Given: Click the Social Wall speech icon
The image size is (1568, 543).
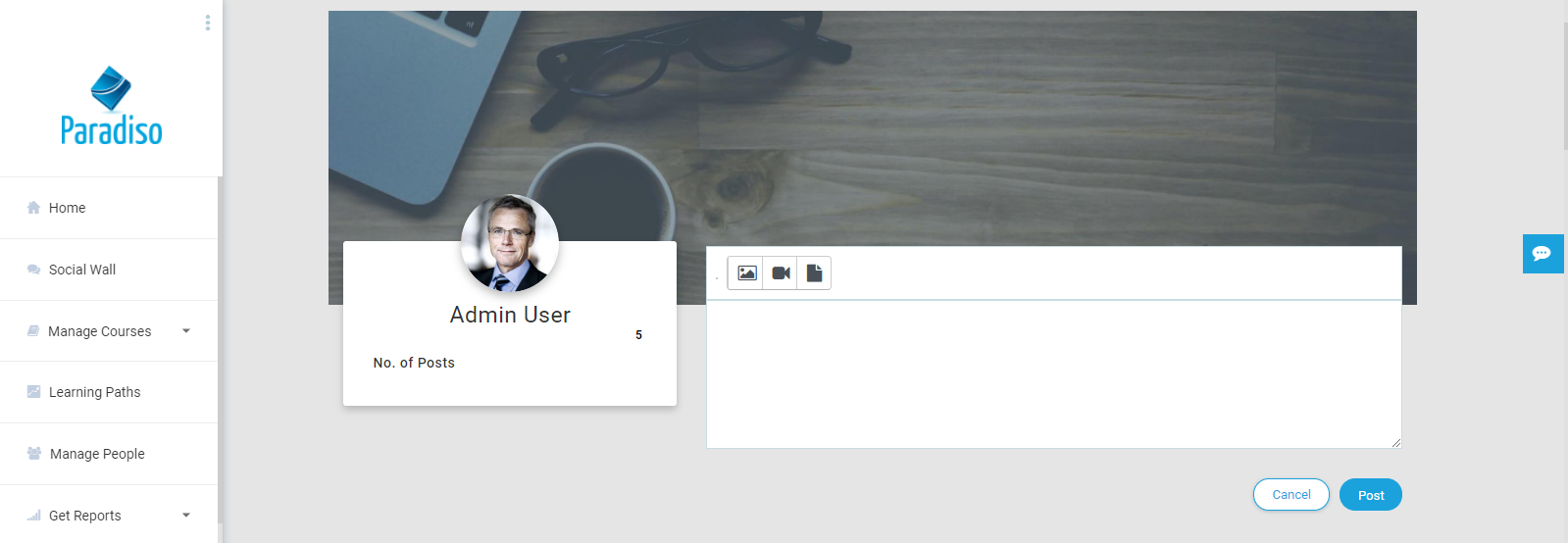Looking at the screenshot, I should 33,270.
